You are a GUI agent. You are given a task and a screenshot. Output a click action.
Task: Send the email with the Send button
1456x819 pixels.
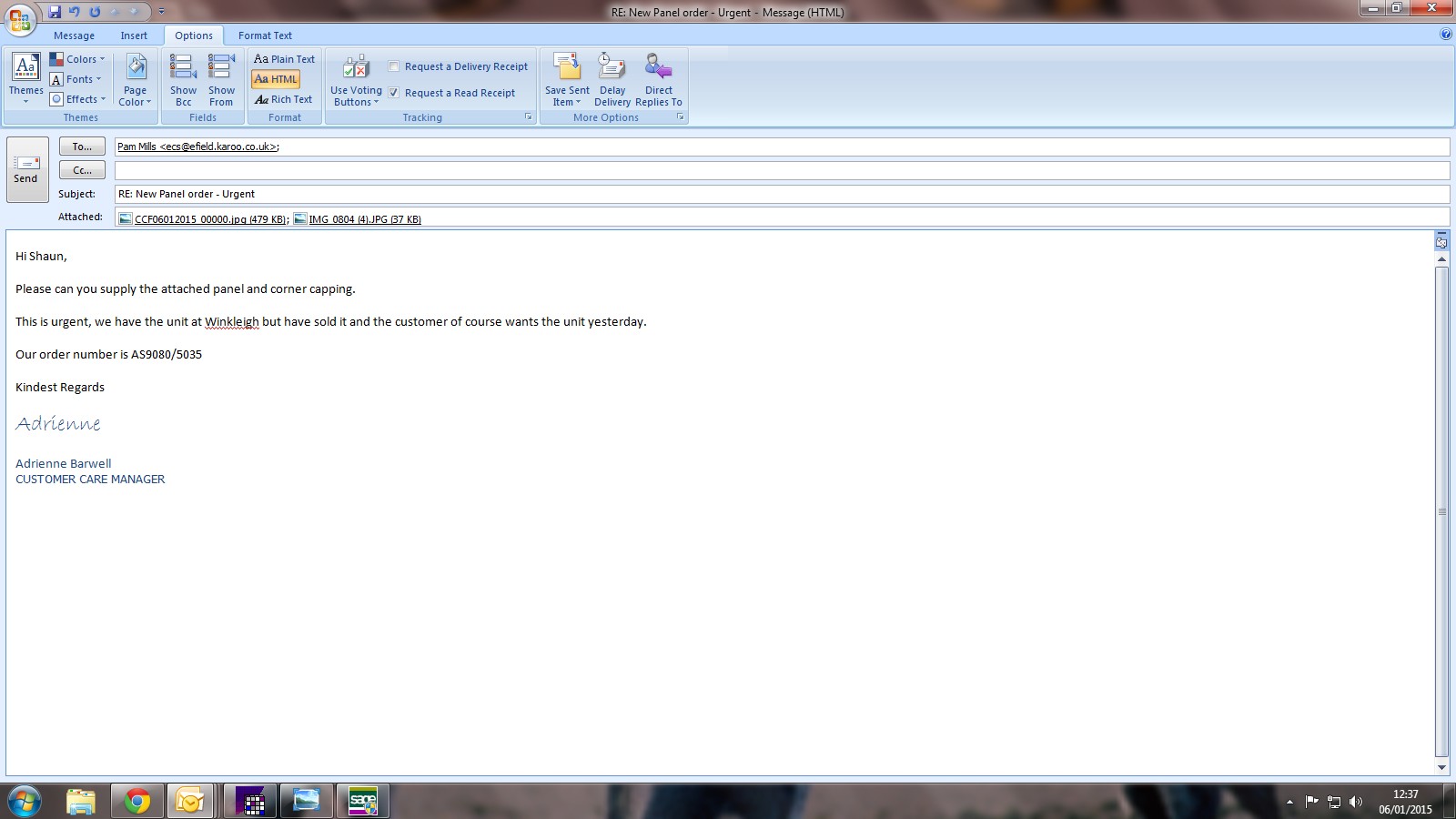coord(26,169)
